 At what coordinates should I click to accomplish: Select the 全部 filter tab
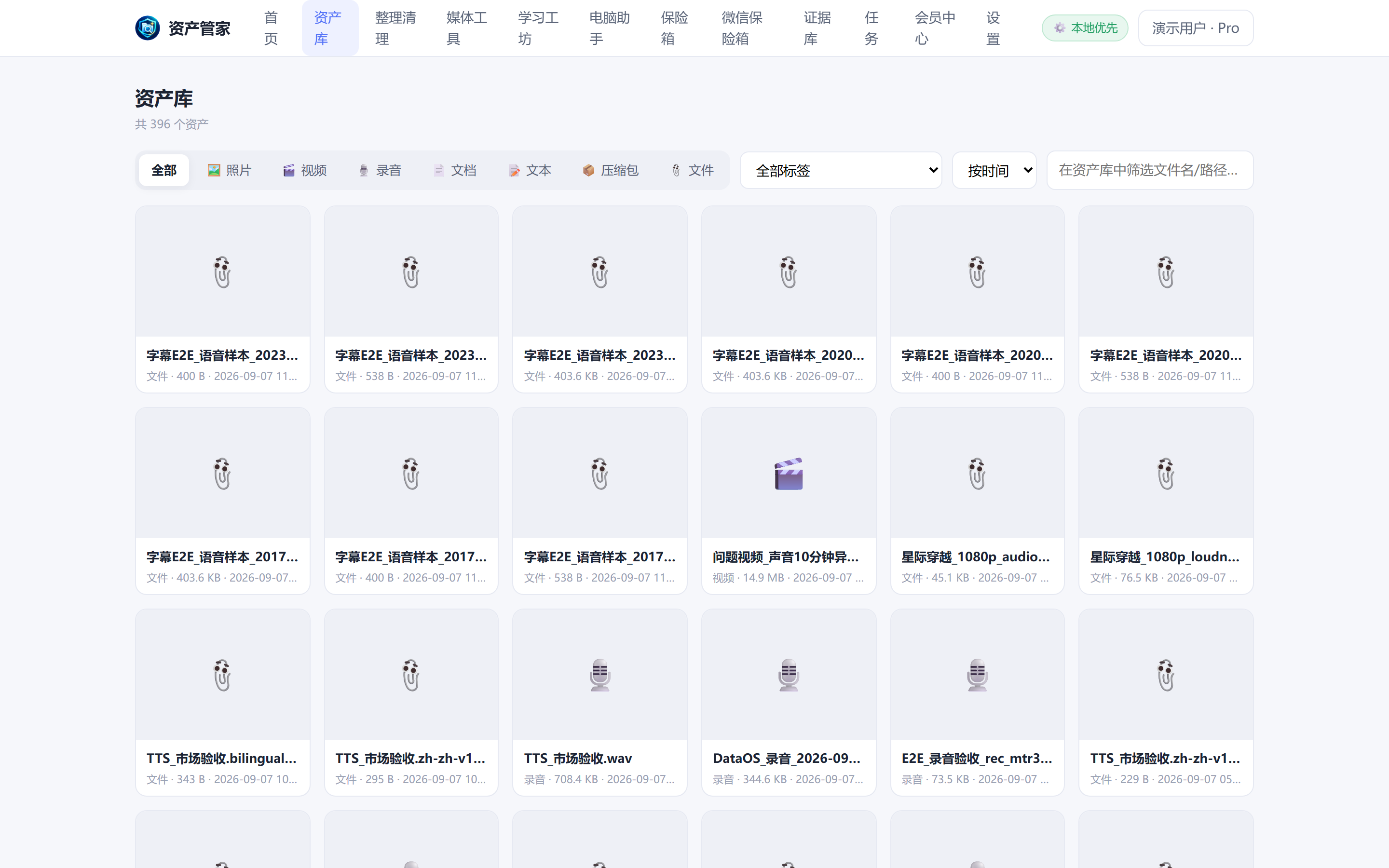[163, 171]
